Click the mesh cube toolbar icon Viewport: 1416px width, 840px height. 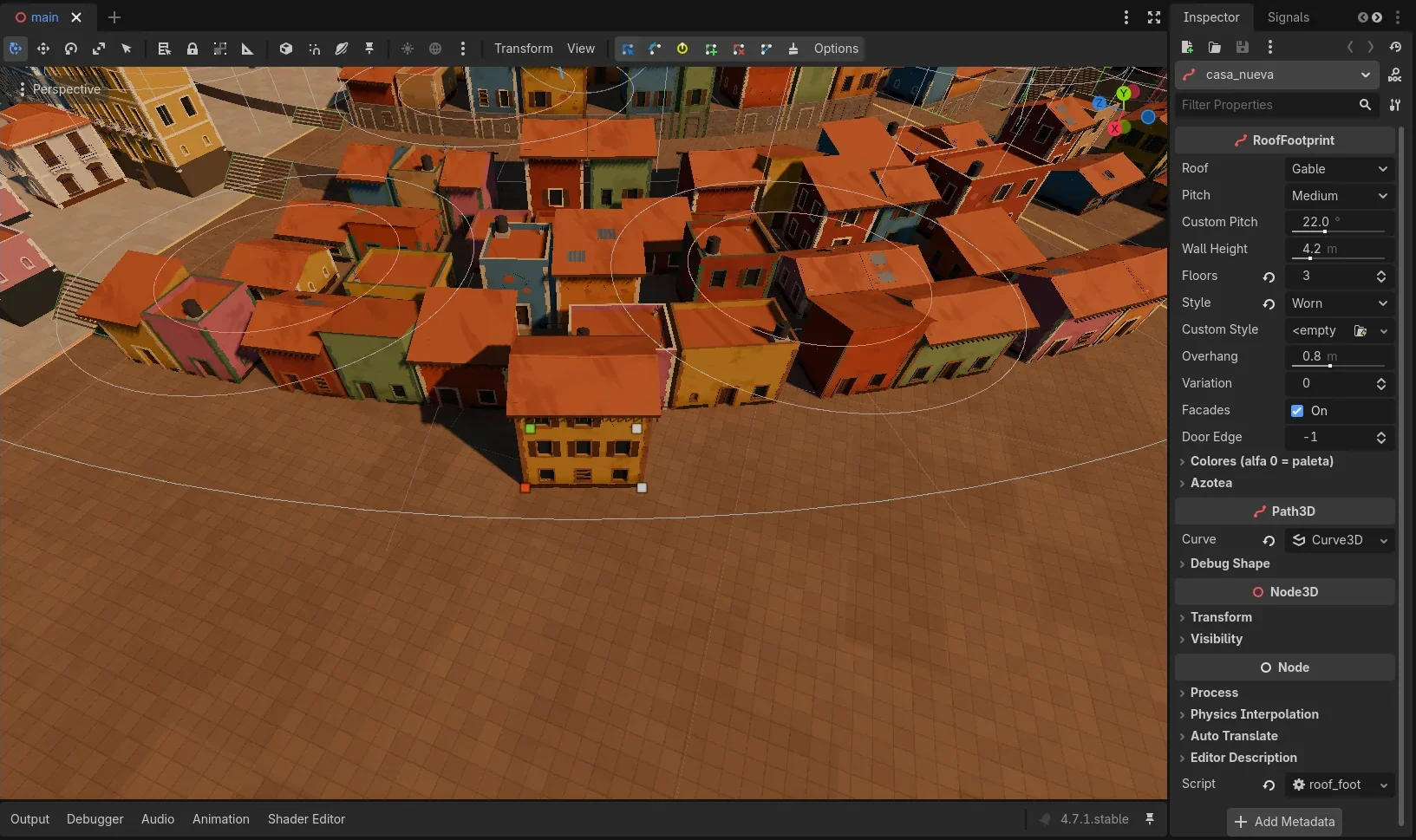tap(286, 49)
